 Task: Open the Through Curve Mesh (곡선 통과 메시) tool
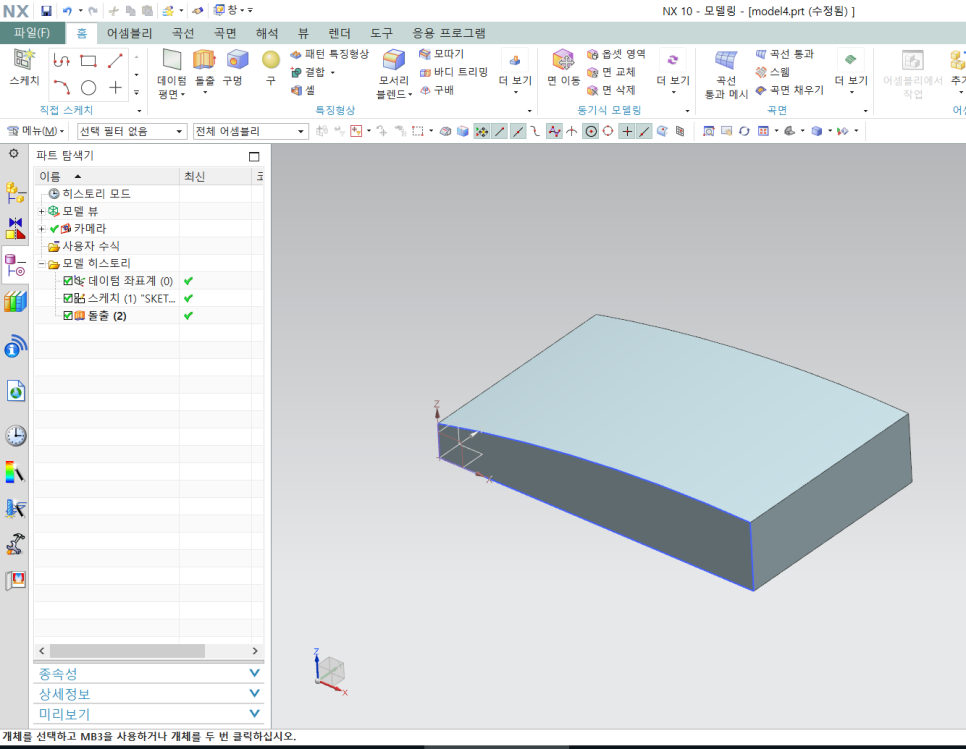tap(726, 73)
